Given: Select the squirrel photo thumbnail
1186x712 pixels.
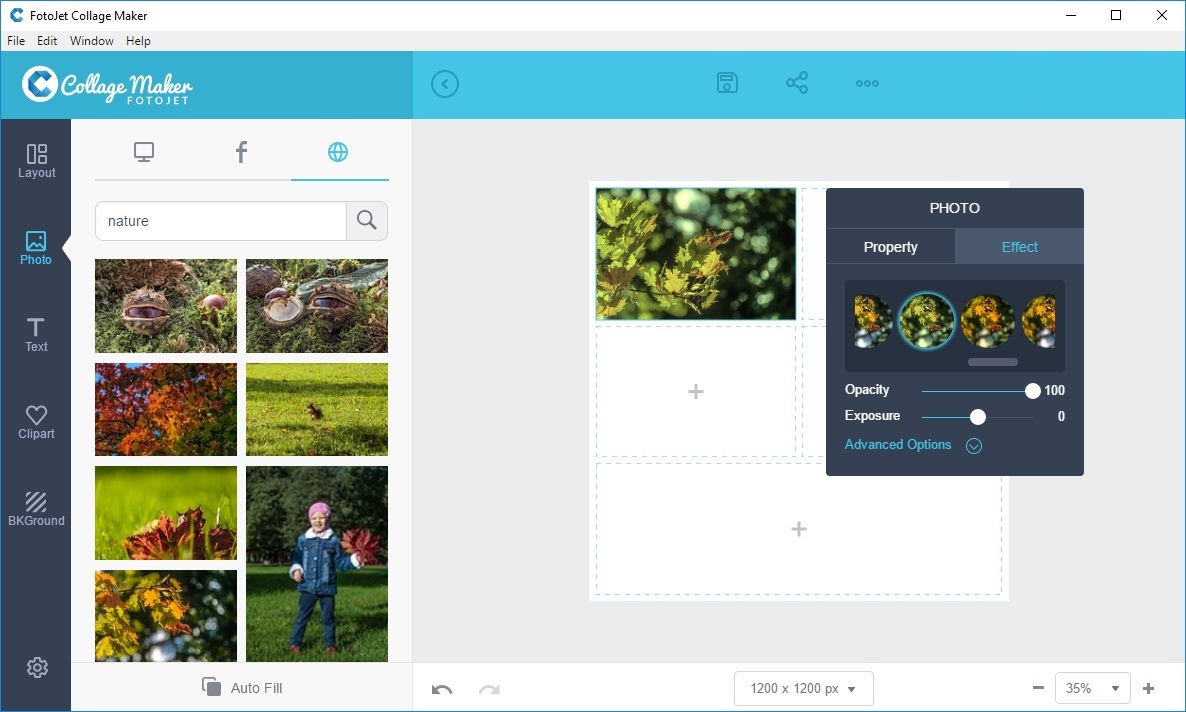Looking at the screenshot, I should (317, 409).
